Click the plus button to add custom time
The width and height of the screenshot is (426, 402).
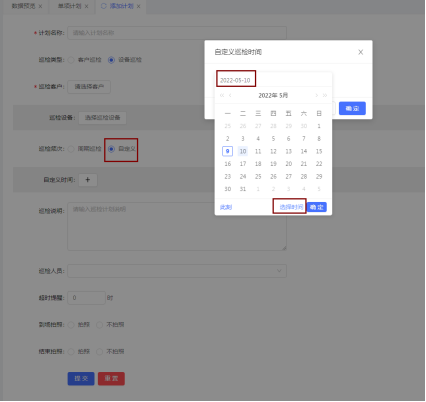point(88,180)
